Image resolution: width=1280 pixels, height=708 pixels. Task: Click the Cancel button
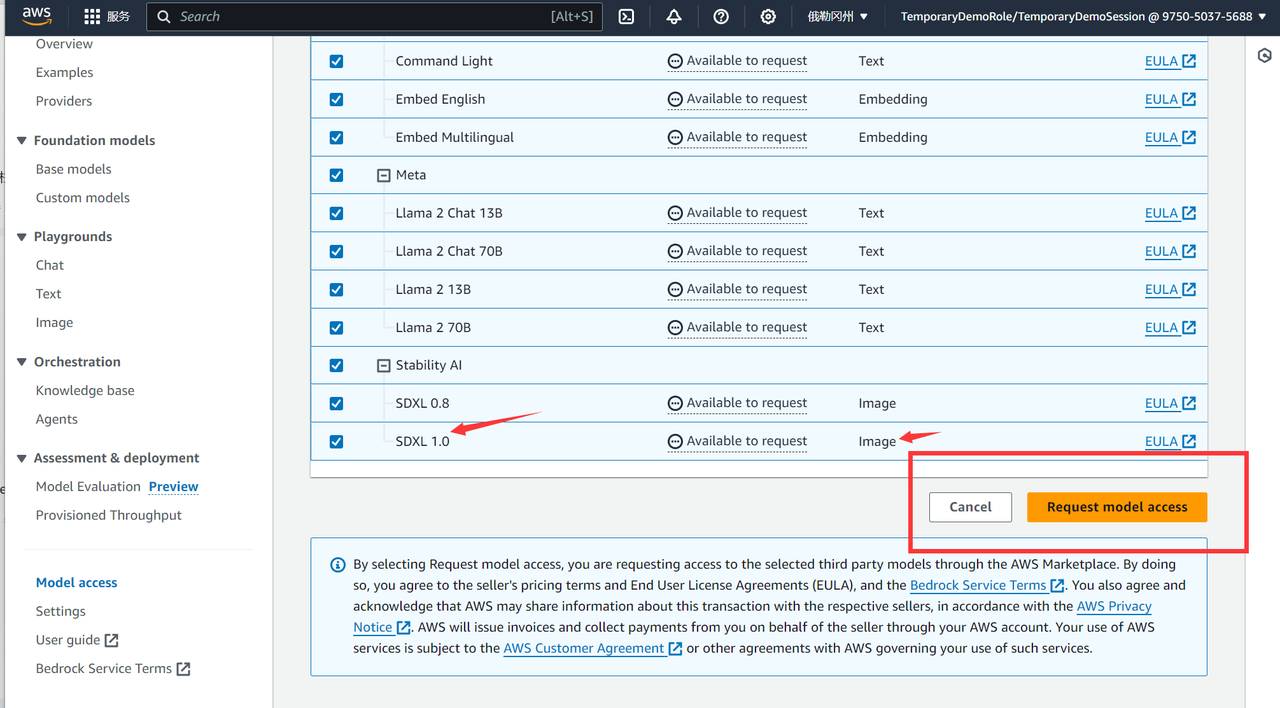[970, 507]
